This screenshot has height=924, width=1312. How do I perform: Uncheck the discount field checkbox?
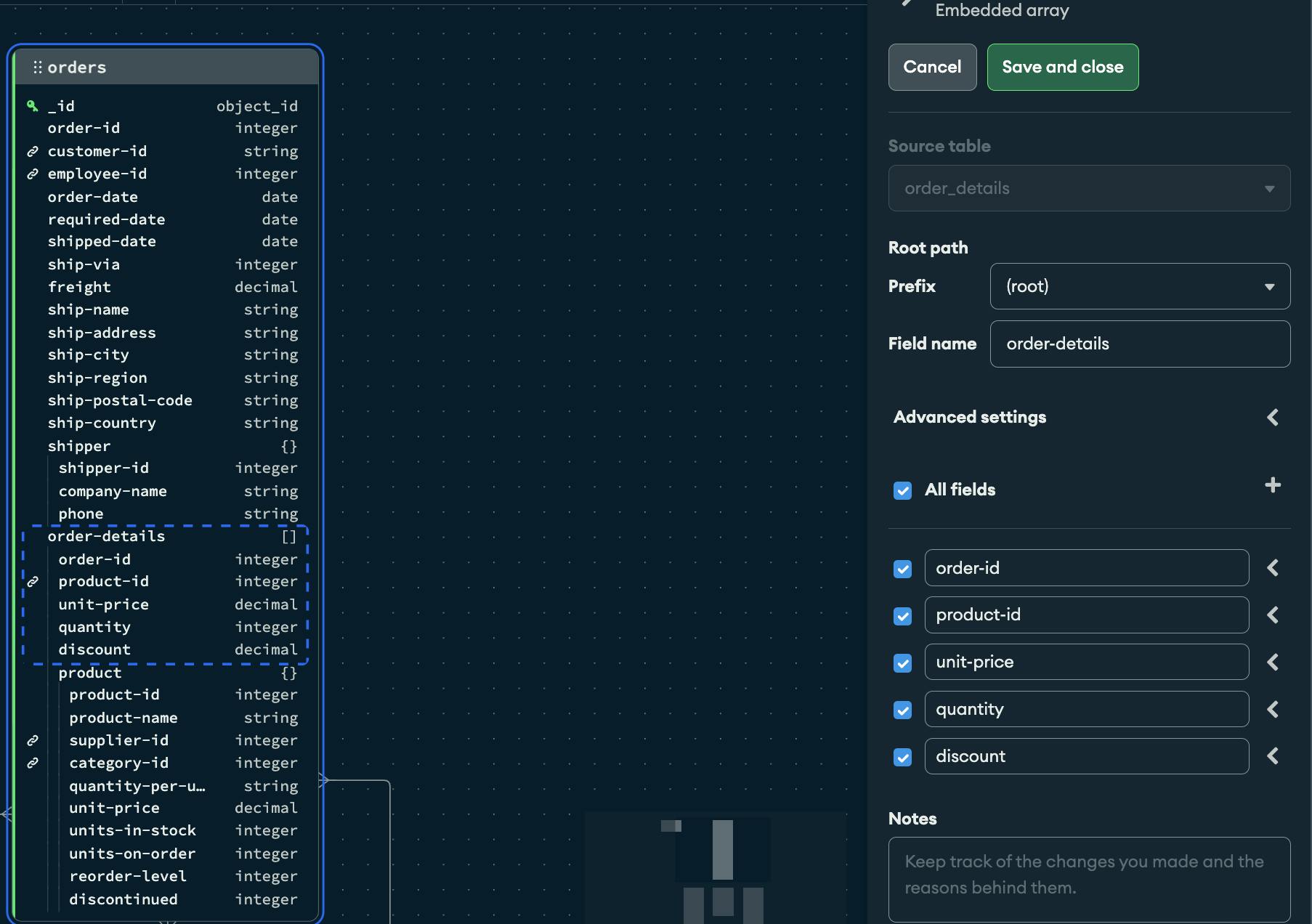(902, 757)
